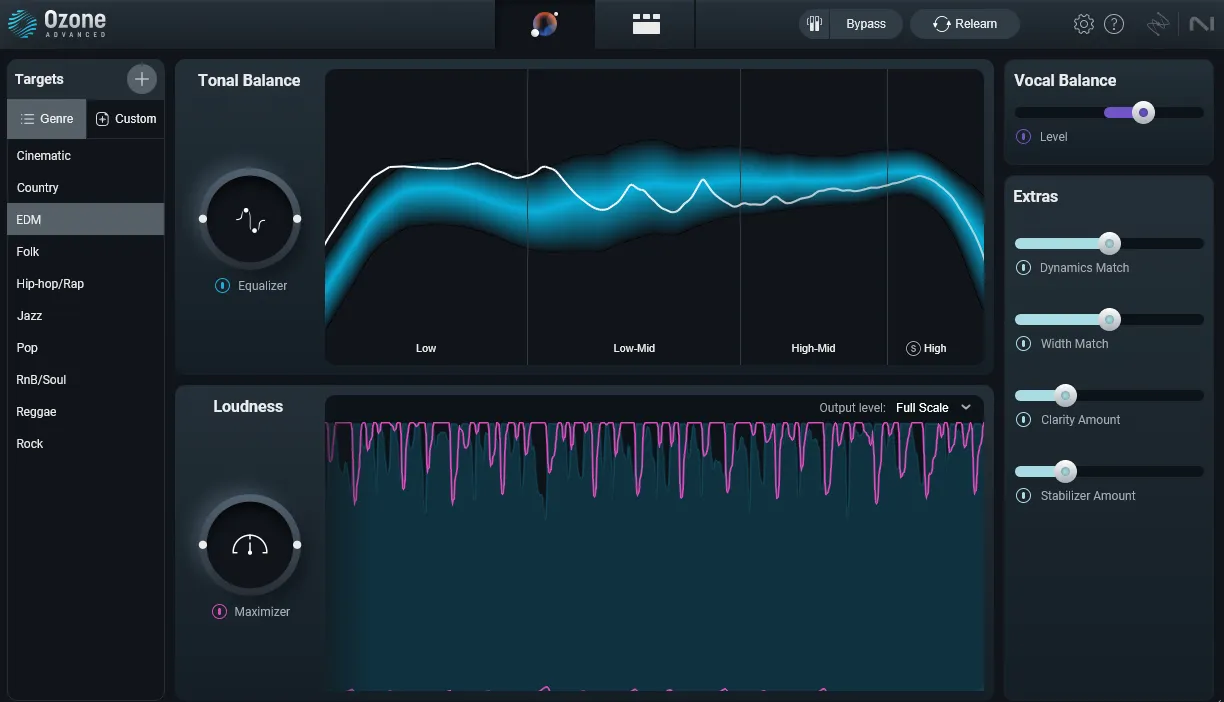Toggle the Maximizer power button
The image size is (1224, 702).
pyautogui.click(x=219, y=612)
